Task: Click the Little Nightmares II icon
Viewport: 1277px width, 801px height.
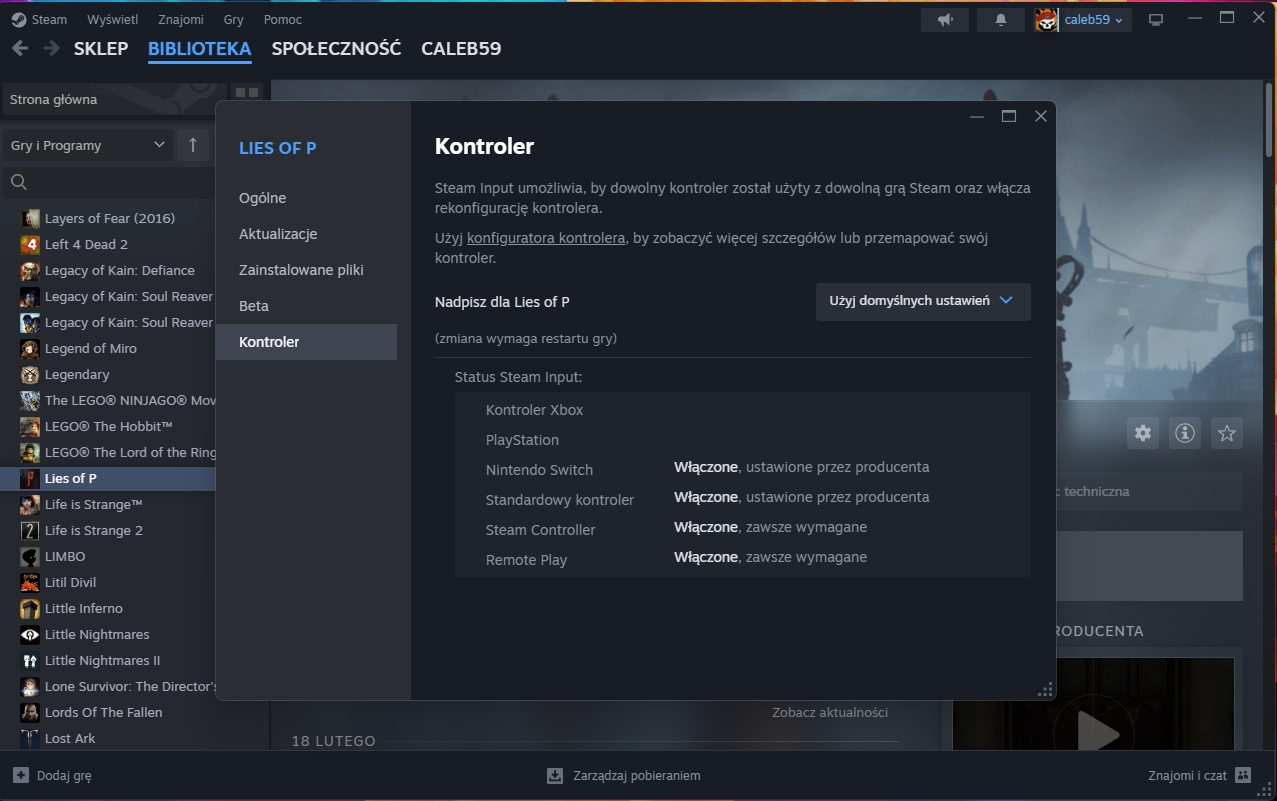Action: tap(30, 660)
